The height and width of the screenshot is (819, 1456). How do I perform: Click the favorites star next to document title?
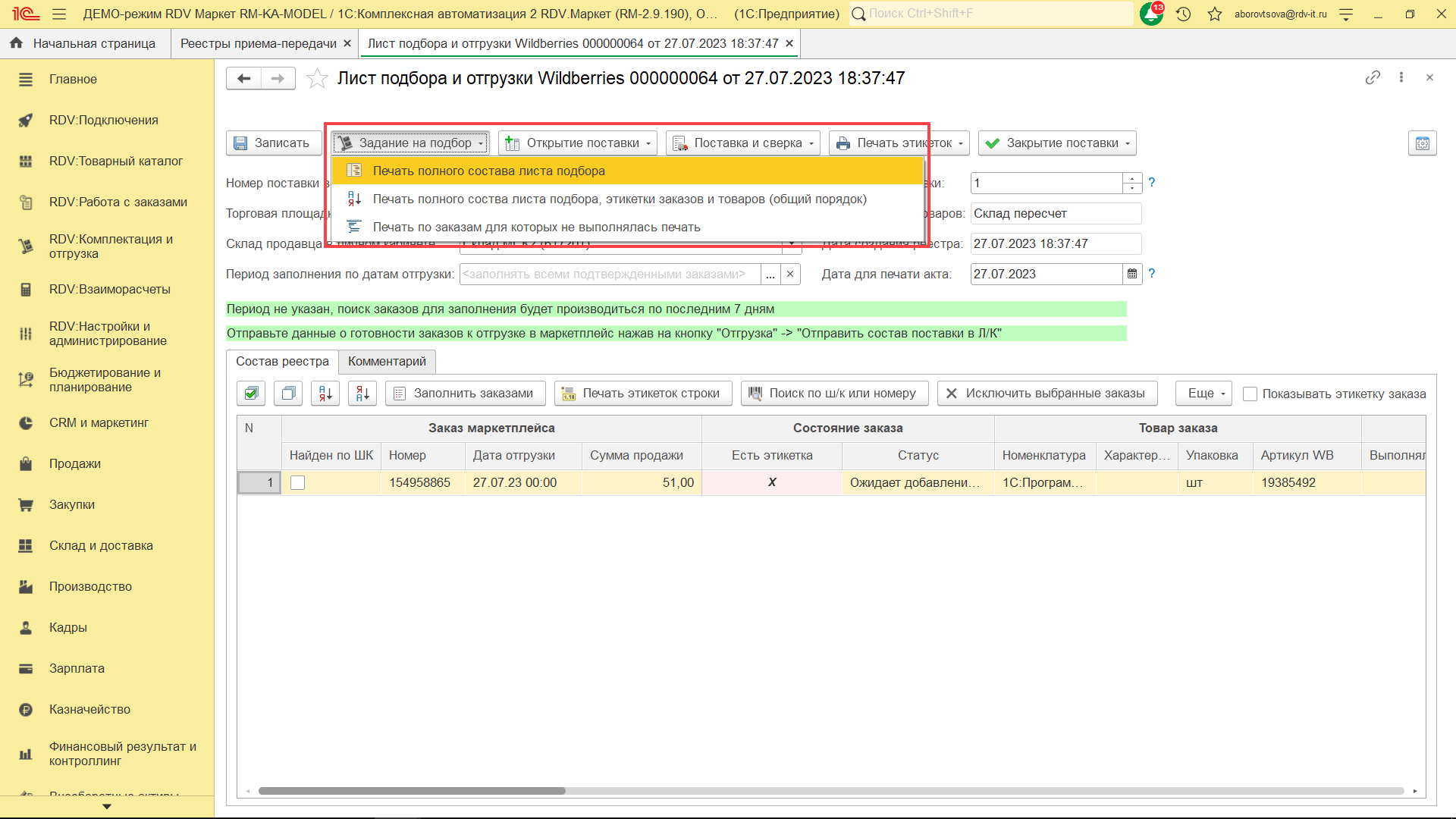click(x=317, y=79)
